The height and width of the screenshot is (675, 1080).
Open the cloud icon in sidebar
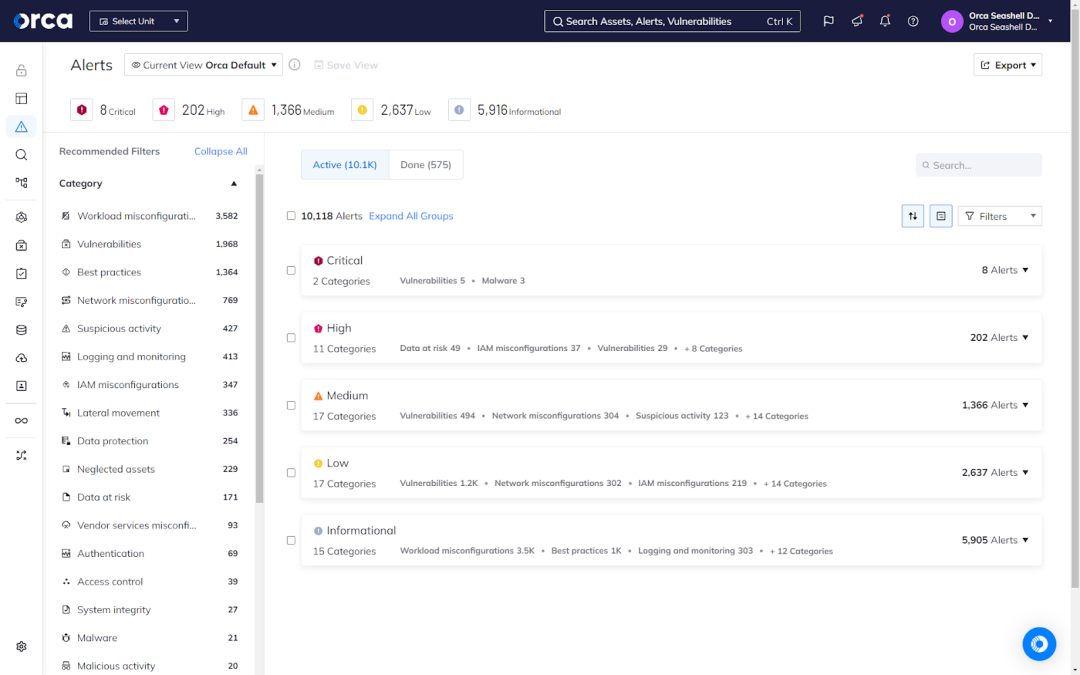click(21, 358)
